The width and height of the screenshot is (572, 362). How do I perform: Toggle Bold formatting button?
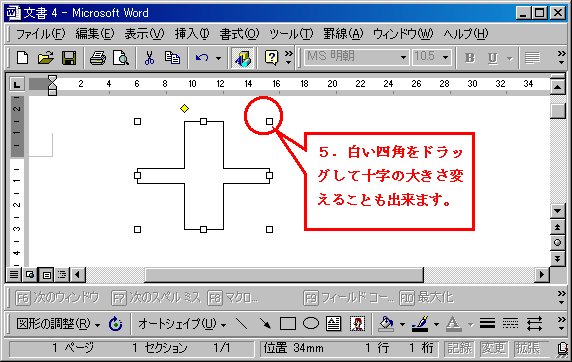[470, 58]
